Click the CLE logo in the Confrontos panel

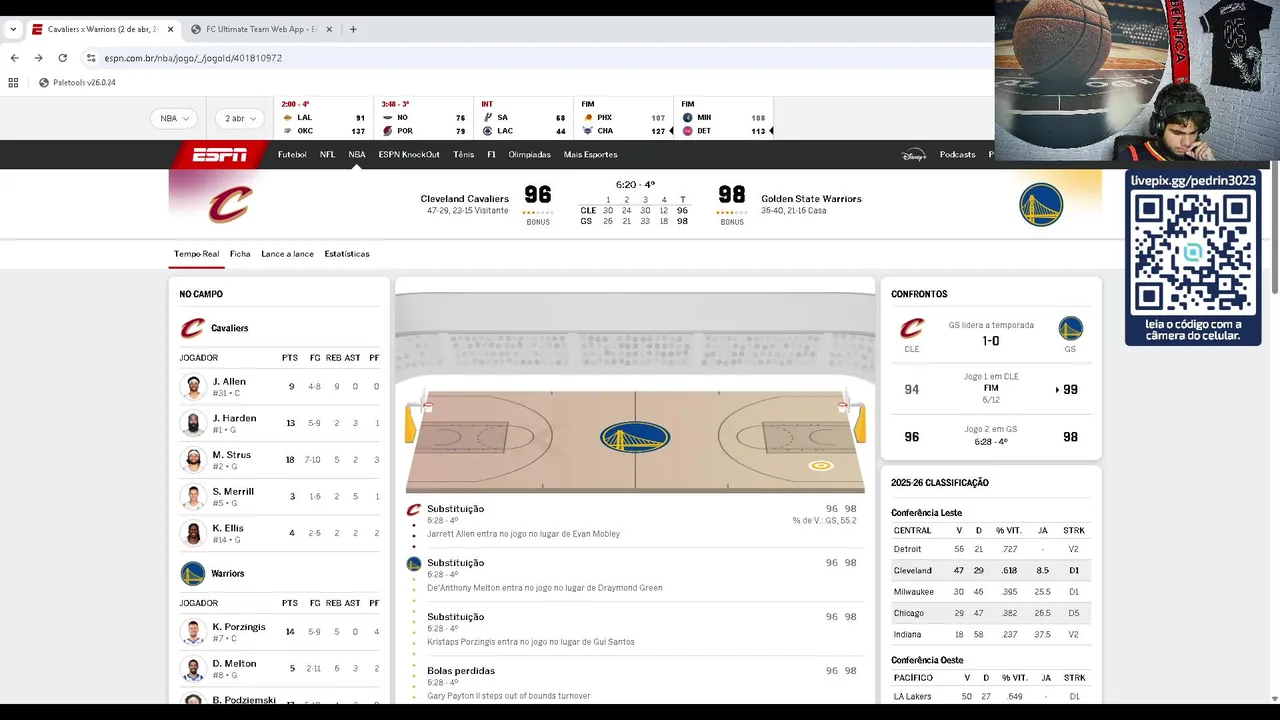pyautogui.click(x=912, y=329)
